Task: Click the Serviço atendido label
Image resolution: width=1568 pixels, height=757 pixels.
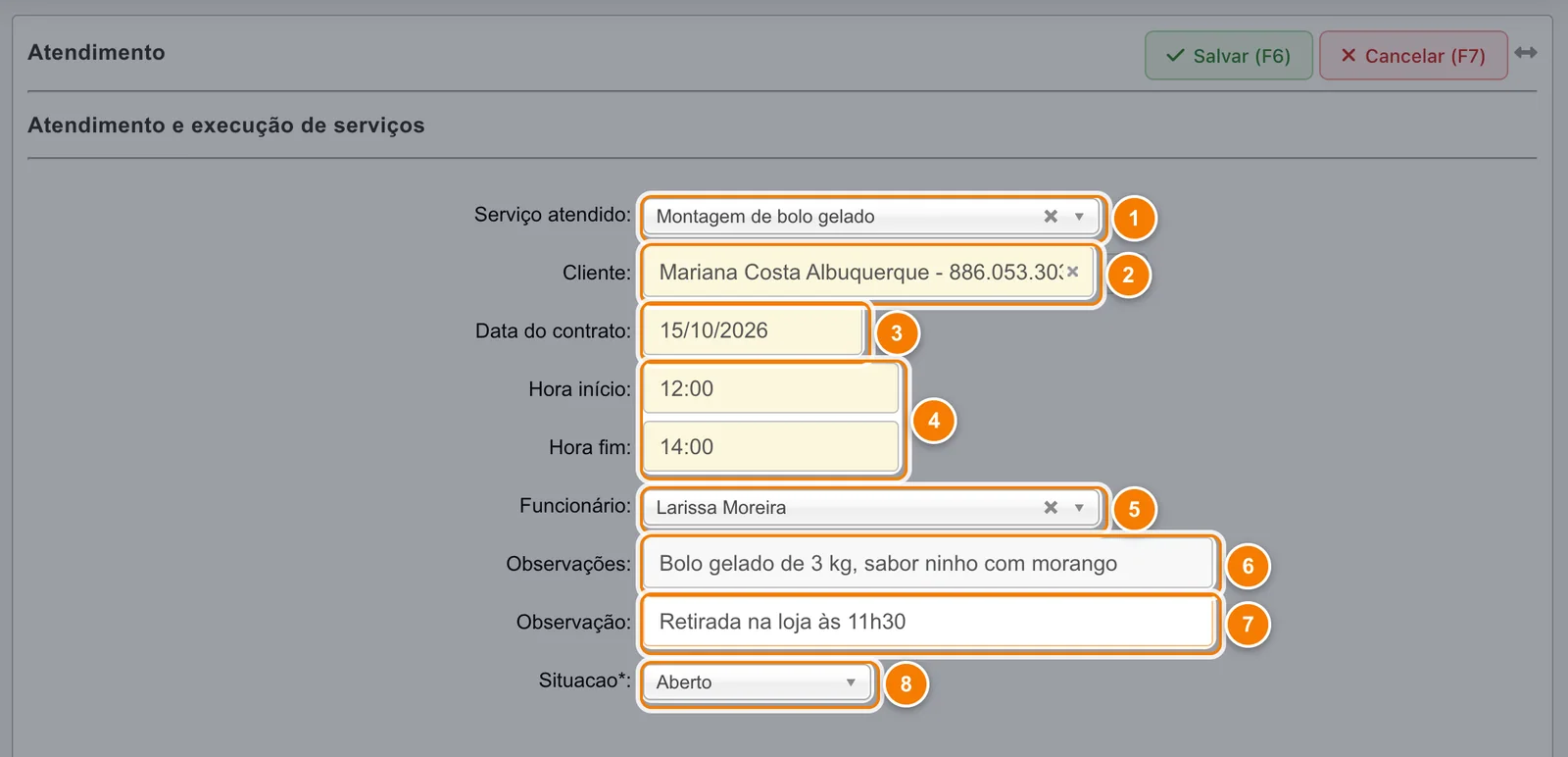Action: point(553,215)
